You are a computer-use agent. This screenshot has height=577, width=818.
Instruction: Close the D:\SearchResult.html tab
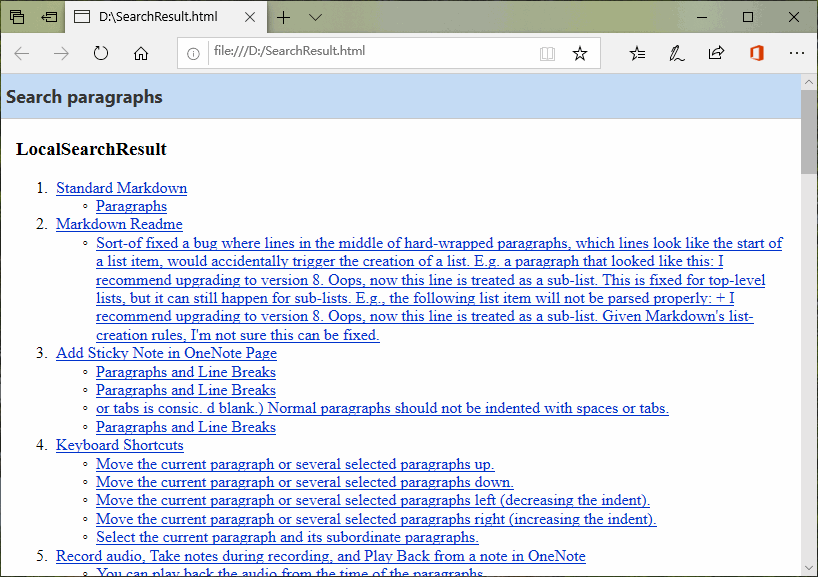(x=250, y=17)
